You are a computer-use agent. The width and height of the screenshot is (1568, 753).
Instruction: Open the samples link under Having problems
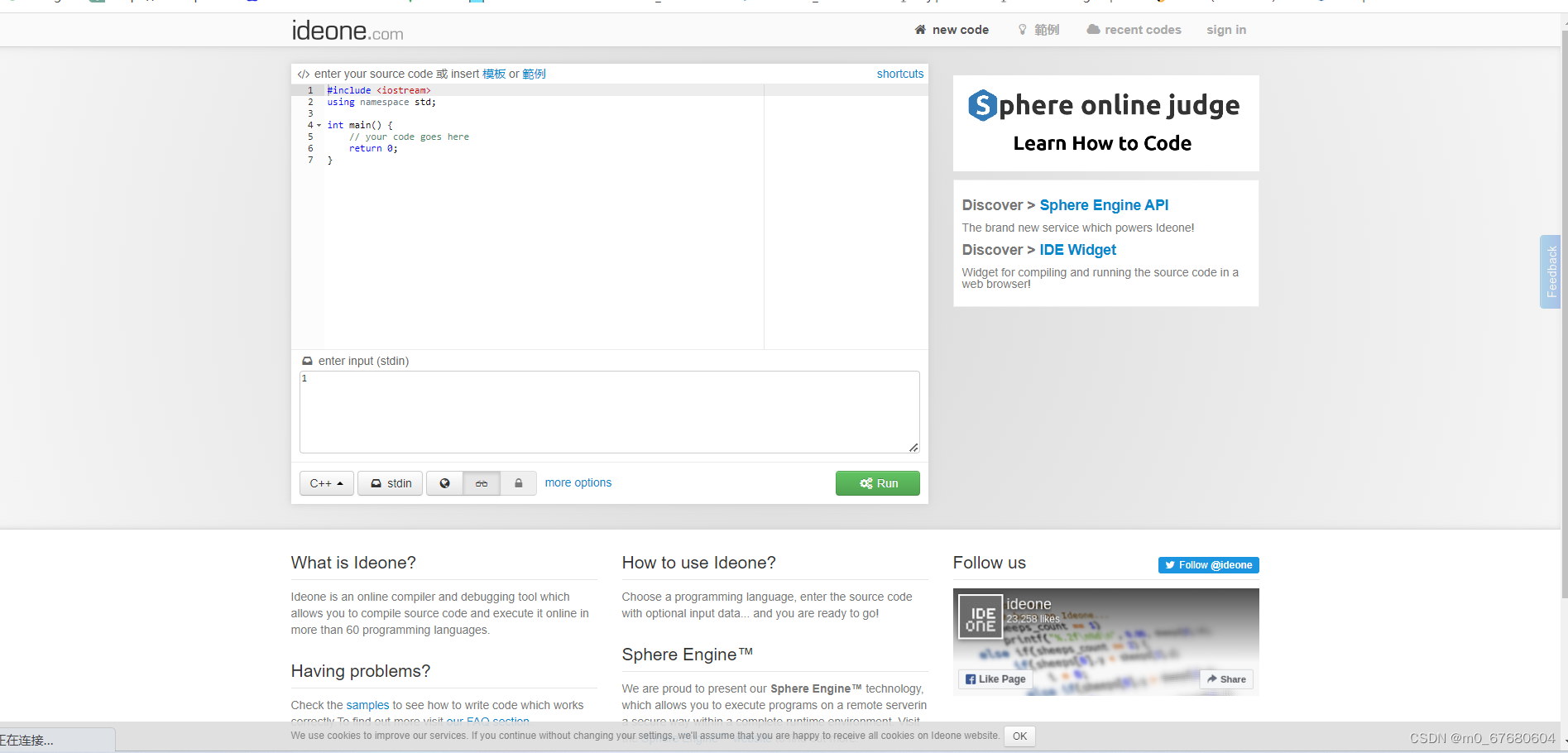pos(367,705)
